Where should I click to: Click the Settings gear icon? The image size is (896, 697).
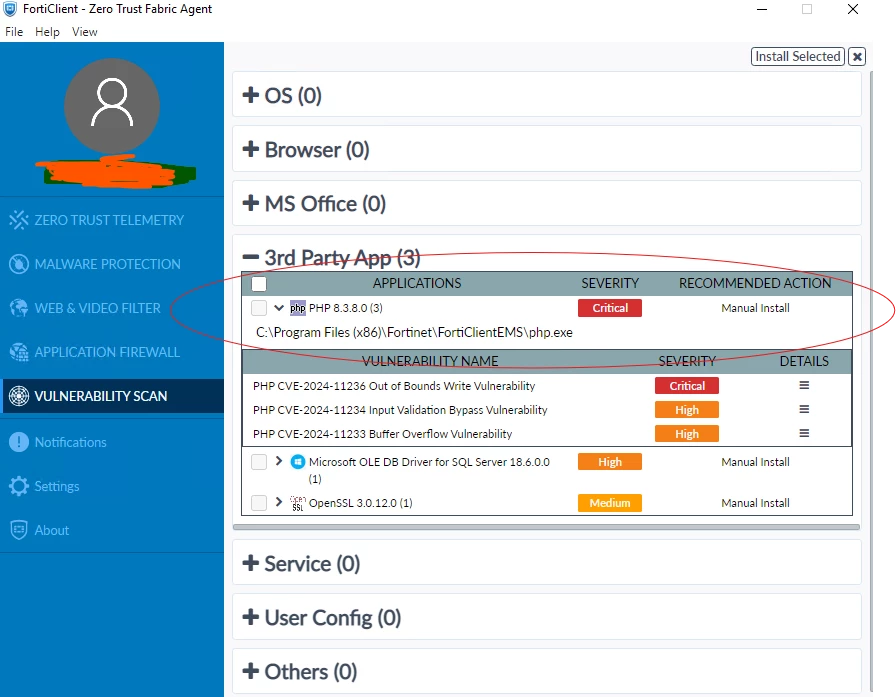click(19, 486)
